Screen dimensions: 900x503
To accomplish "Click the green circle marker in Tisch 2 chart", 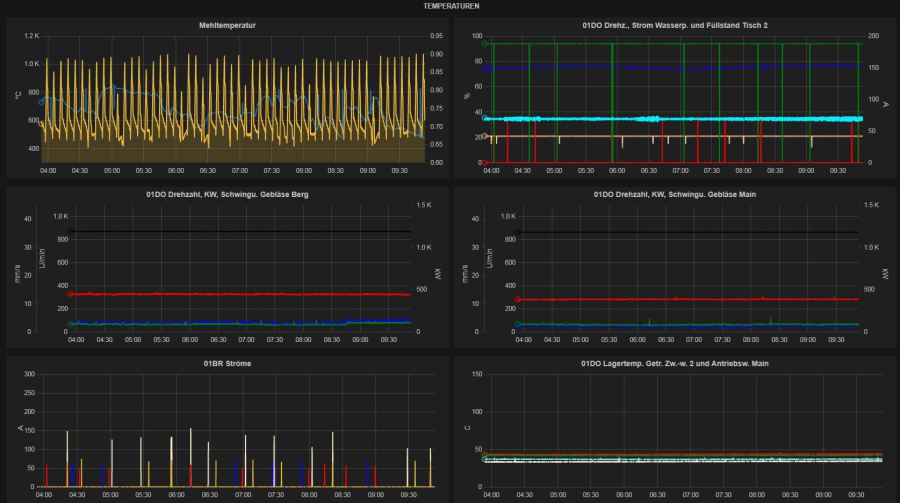I will coord(485,44).
